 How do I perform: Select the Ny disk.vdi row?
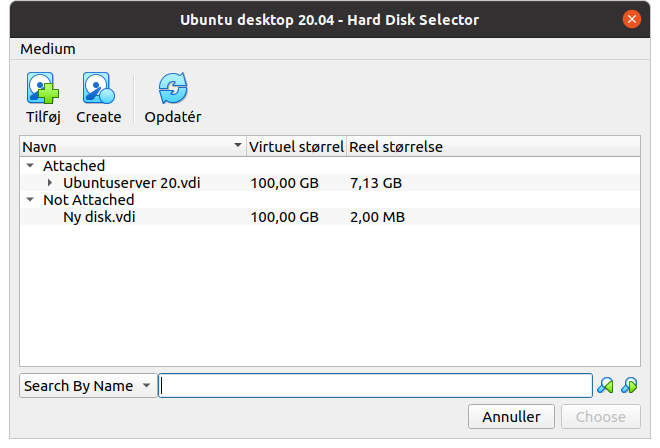point(330,217)
